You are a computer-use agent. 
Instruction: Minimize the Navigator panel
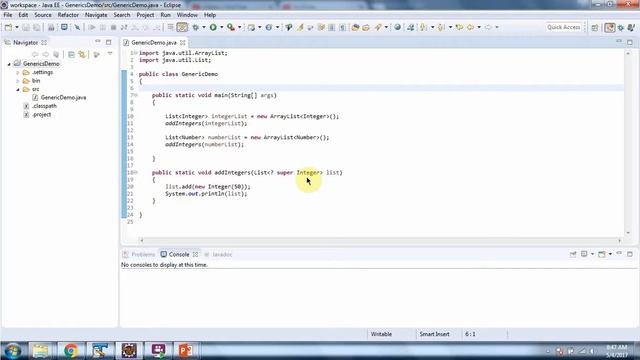coord(98,42)
